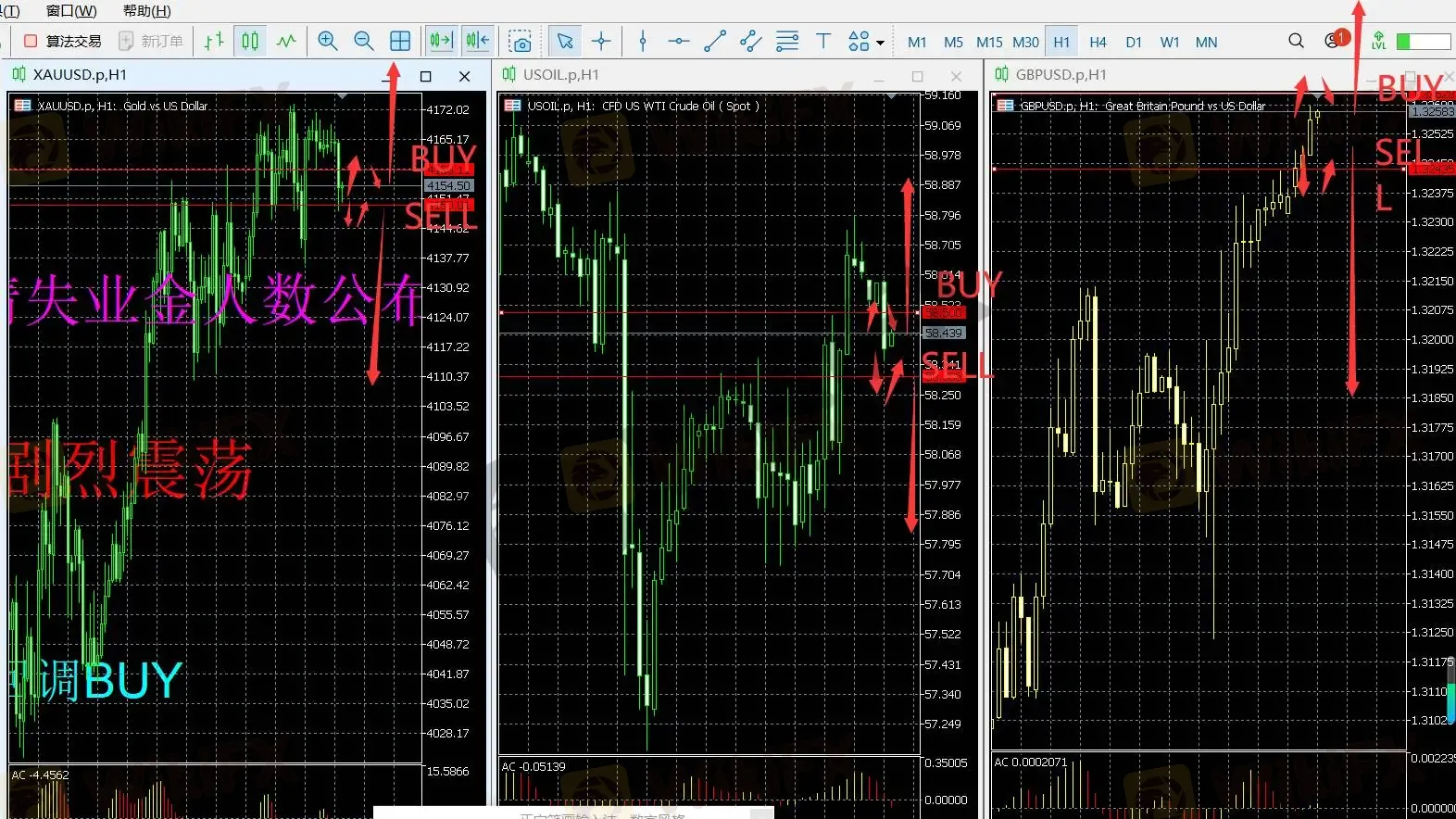The image size is (1456, 819).
Task: Switch timeframe to M15
Action: (989, 42)
